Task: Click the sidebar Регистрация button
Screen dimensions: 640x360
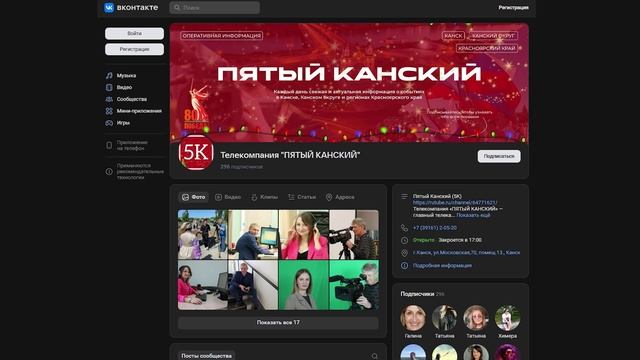Action: (134, 49)
